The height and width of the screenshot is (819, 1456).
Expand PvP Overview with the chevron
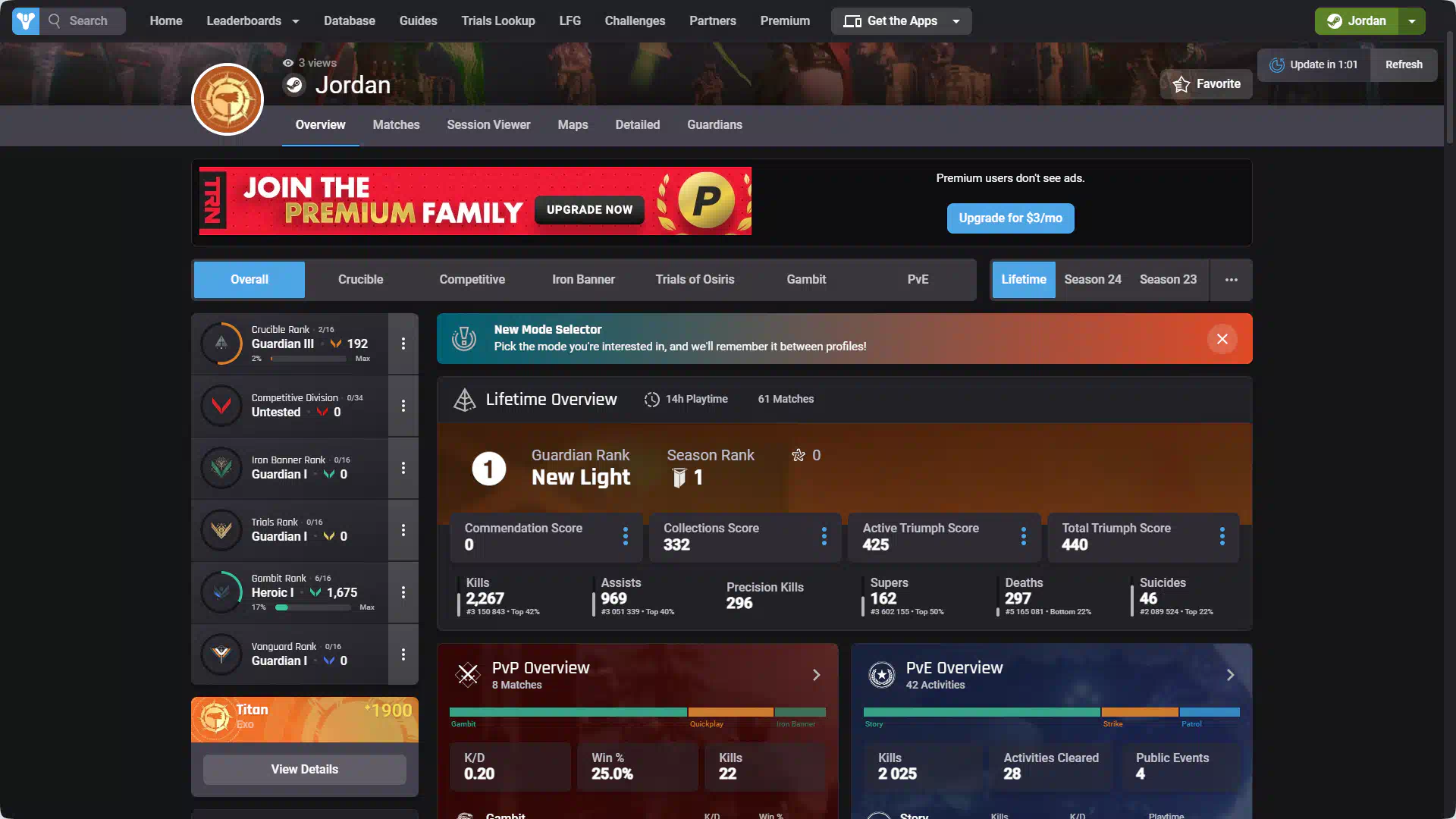click(817, 675)
